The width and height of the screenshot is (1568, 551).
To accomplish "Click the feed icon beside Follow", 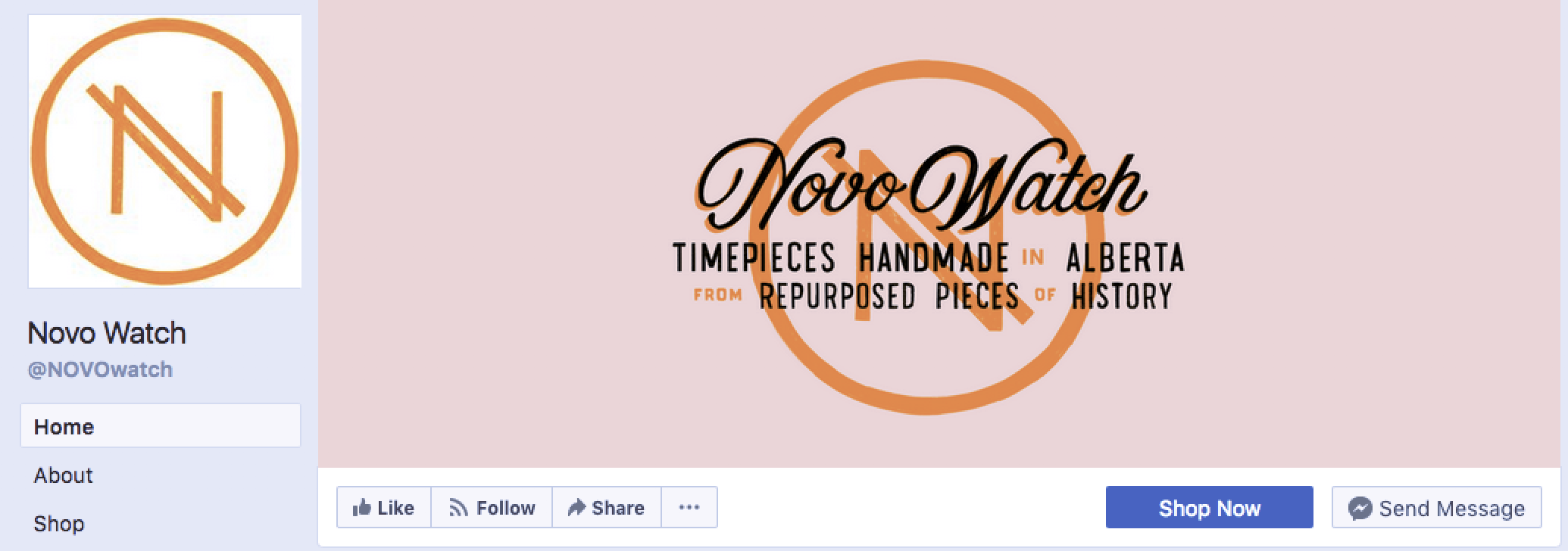I will [458, 507].
